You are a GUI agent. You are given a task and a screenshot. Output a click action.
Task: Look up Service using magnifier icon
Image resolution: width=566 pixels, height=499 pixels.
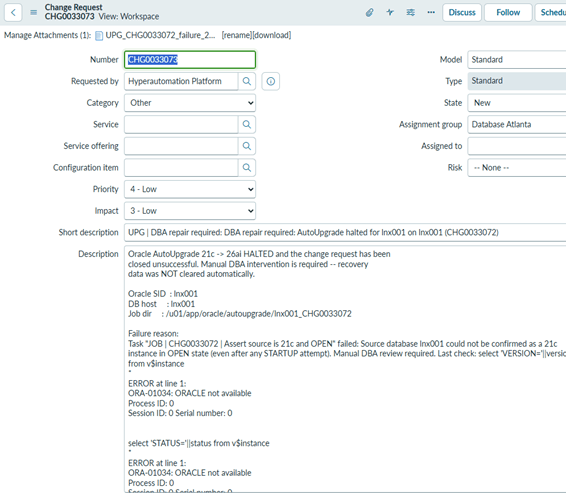247,125
